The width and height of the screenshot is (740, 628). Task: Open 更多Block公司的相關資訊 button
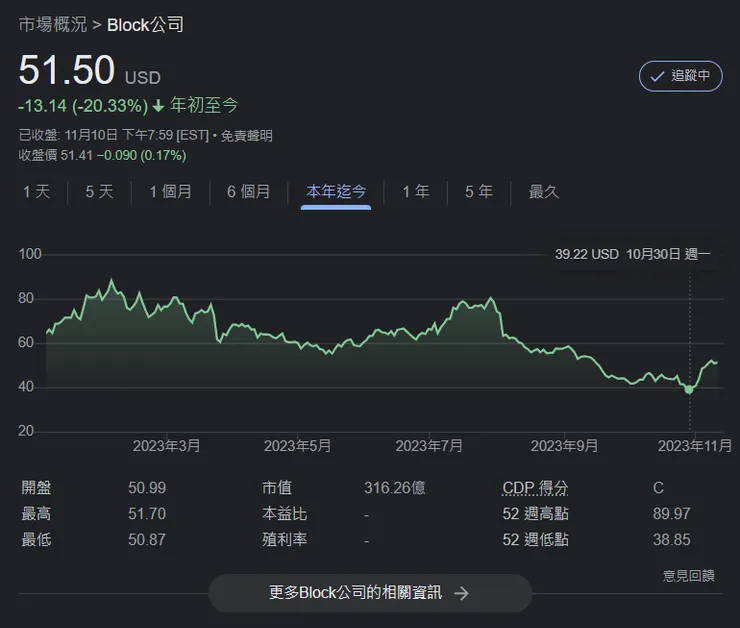[x=370, y=593]
